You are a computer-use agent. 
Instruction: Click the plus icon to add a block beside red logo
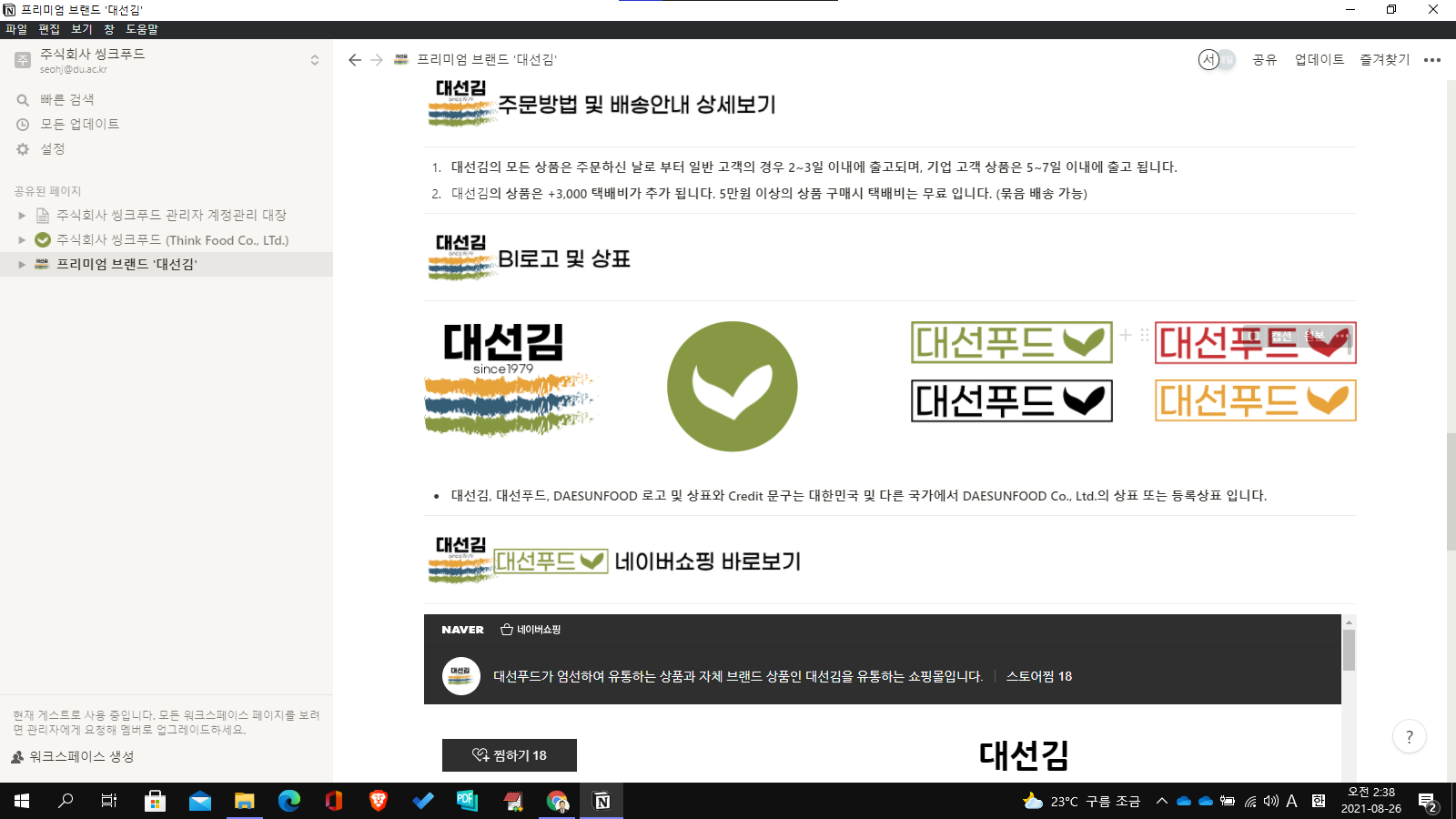[x=1126, y=335]
